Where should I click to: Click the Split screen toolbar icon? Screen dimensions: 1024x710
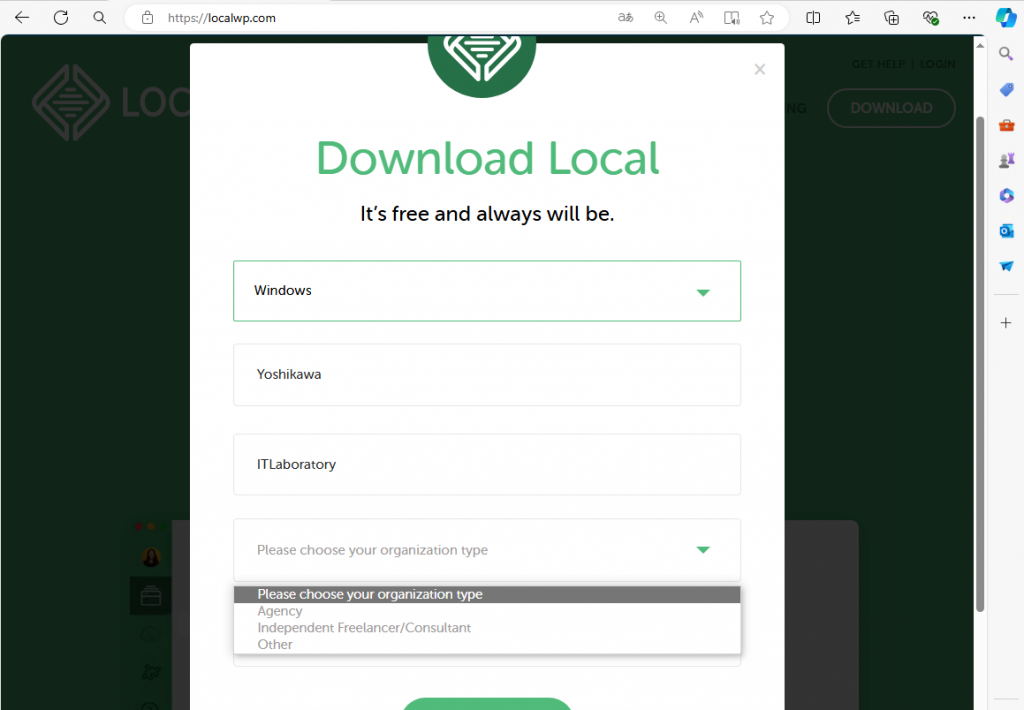pos(813,18)
